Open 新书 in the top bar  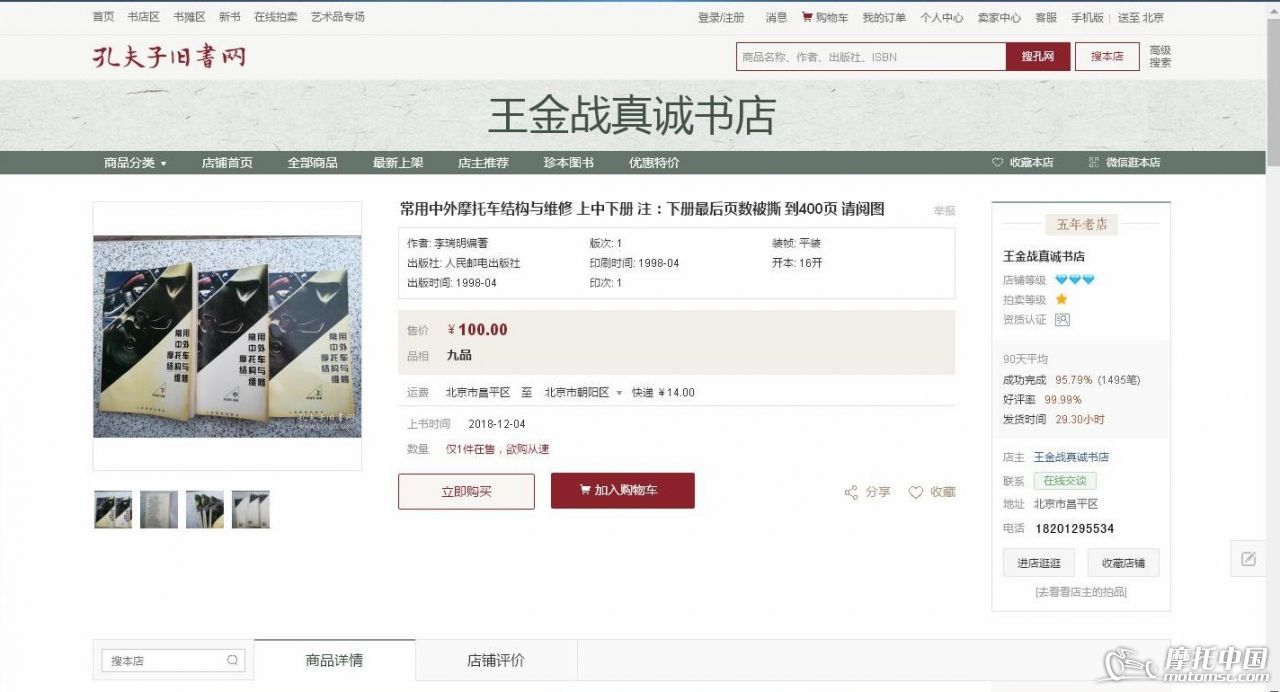click(229, 17)
